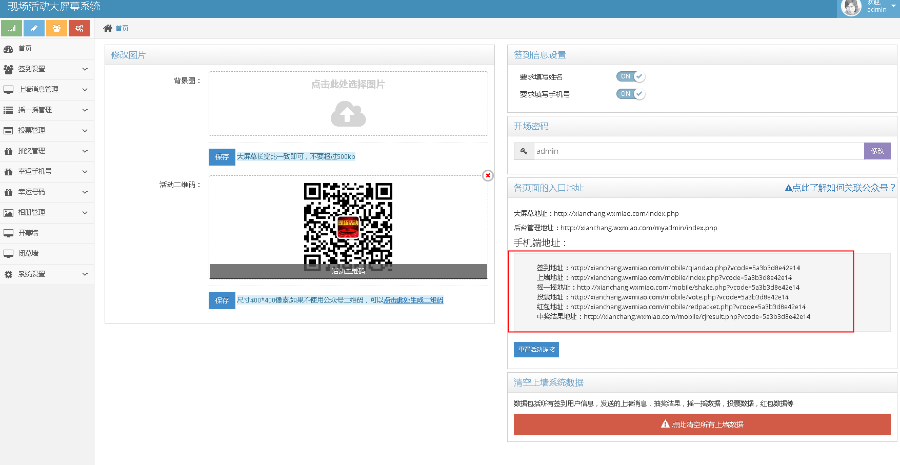Expand the 幸运号码 chevron
900x465 pixels.
pyautogui.click(x=85, y=192)
